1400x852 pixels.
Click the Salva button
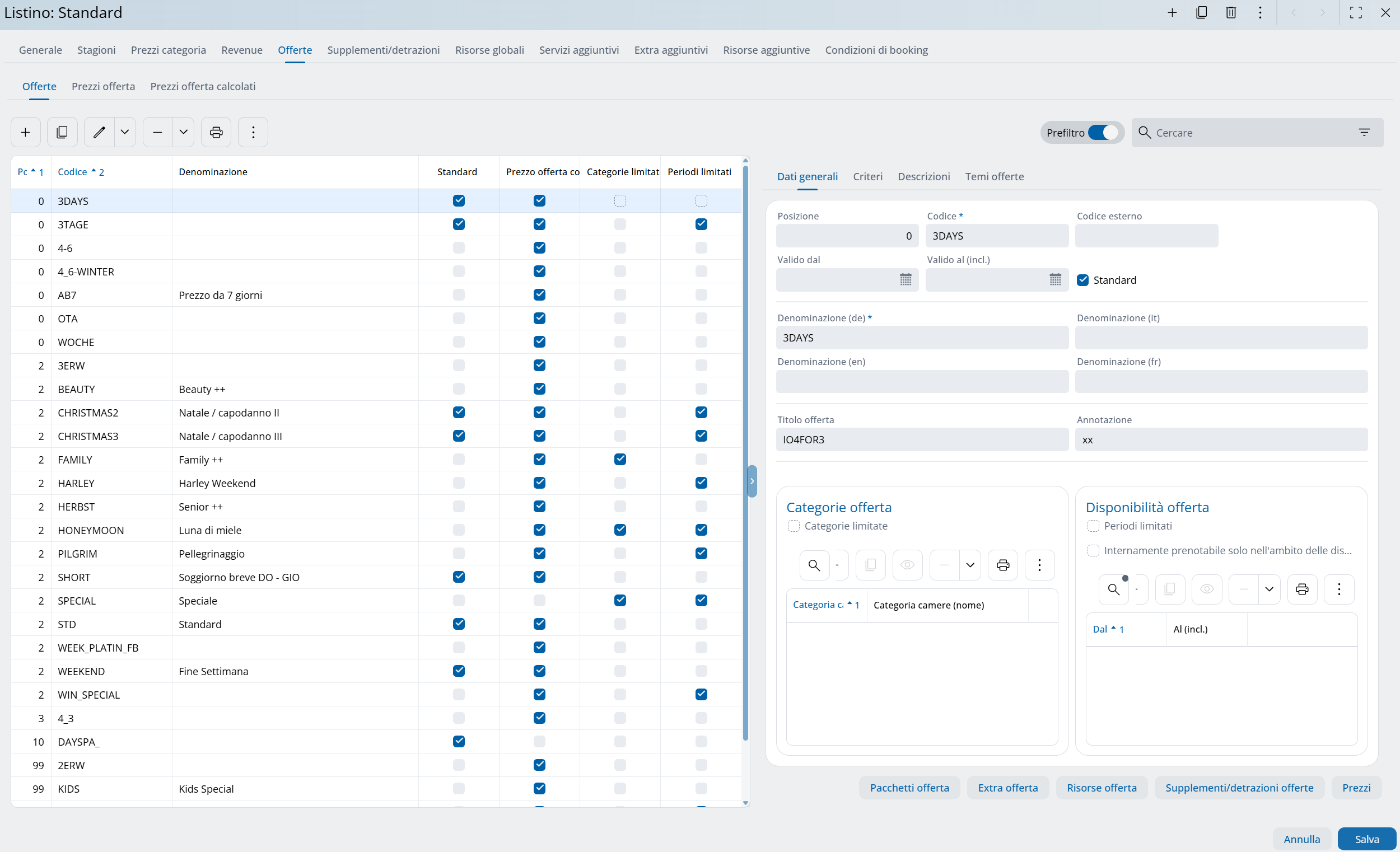pyautogui.click(x=1366, y=839)
